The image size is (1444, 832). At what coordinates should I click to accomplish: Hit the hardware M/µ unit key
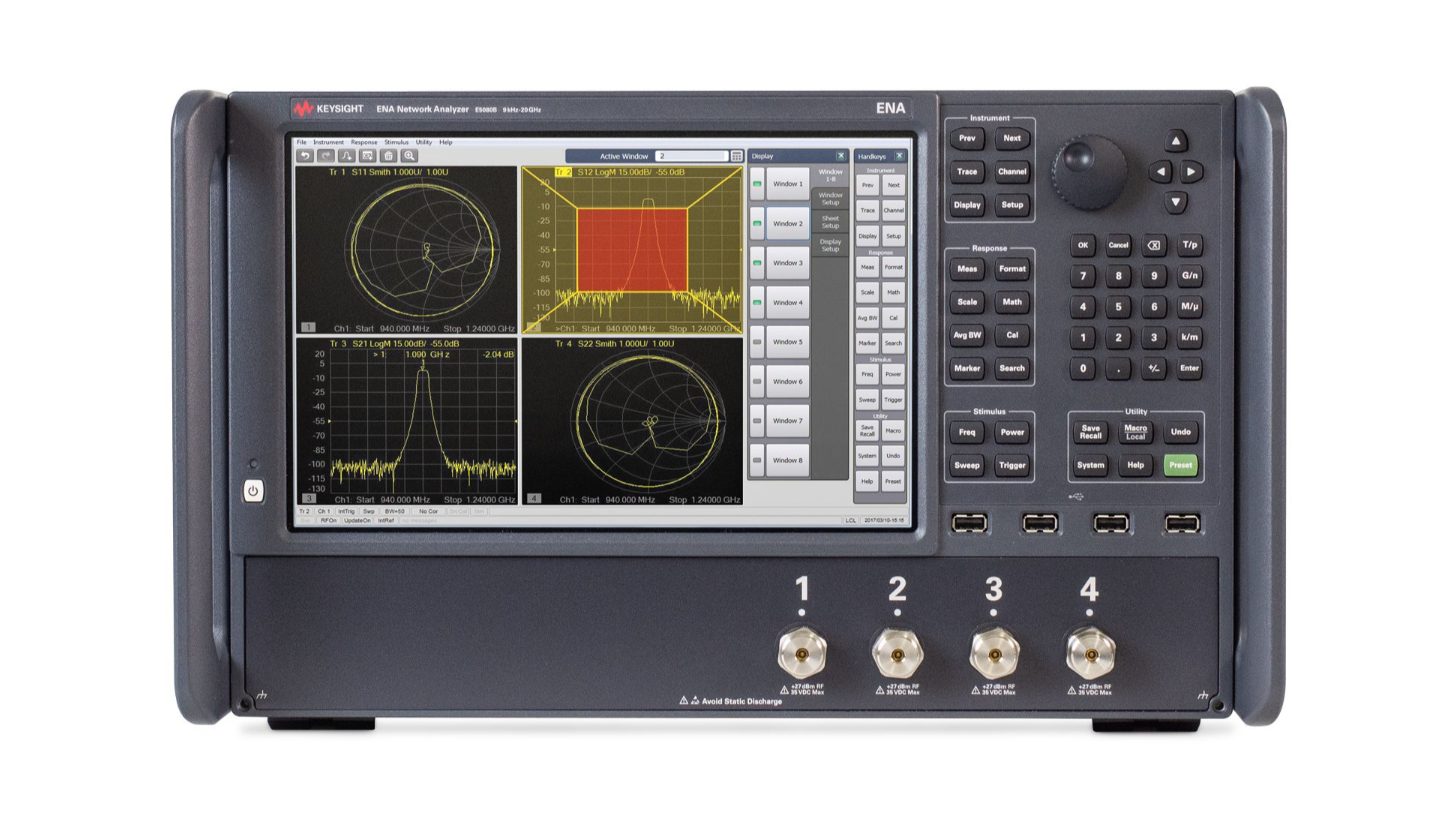point(1189,306)
